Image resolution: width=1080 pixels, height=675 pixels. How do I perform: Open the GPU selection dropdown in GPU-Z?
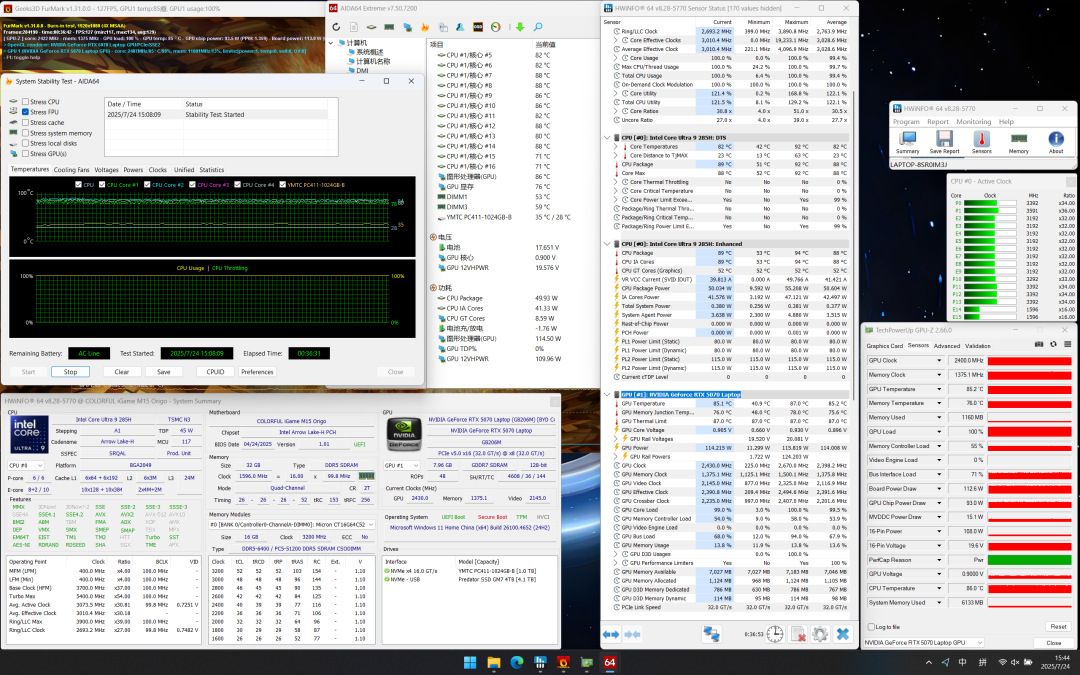924,643
